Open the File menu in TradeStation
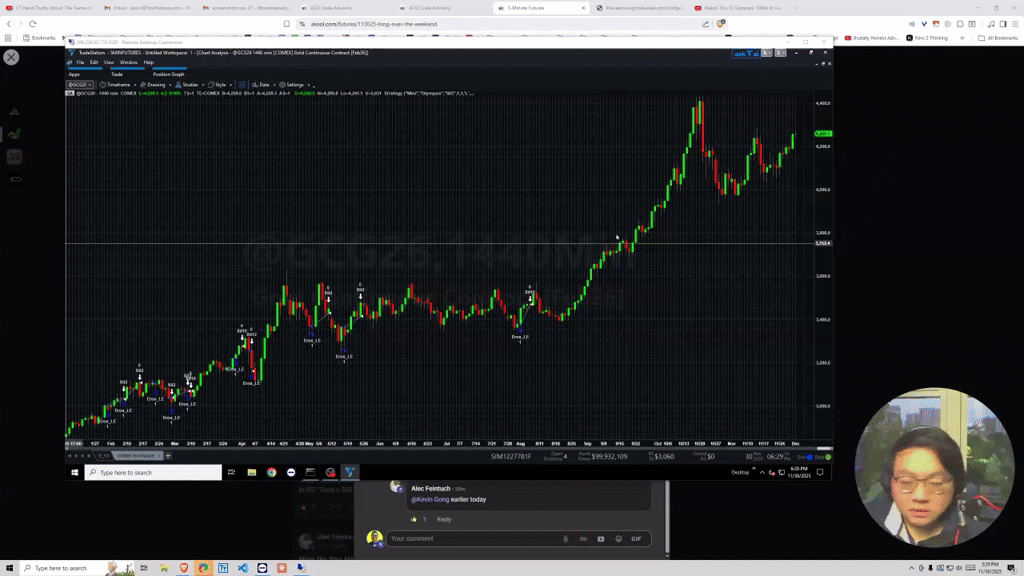 pos(79,62)
